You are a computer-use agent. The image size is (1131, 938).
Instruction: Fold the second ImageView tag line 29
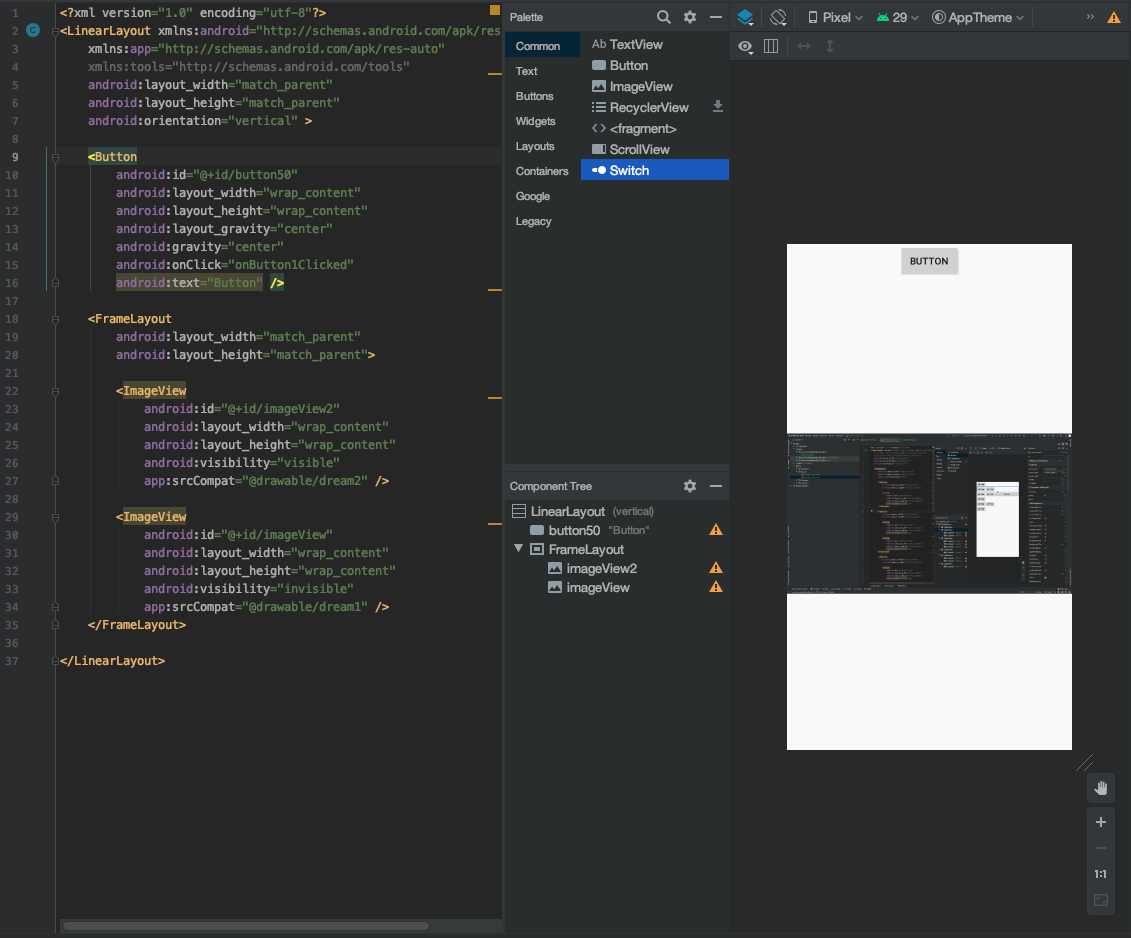pyautogui.click(x=56, y=517)
